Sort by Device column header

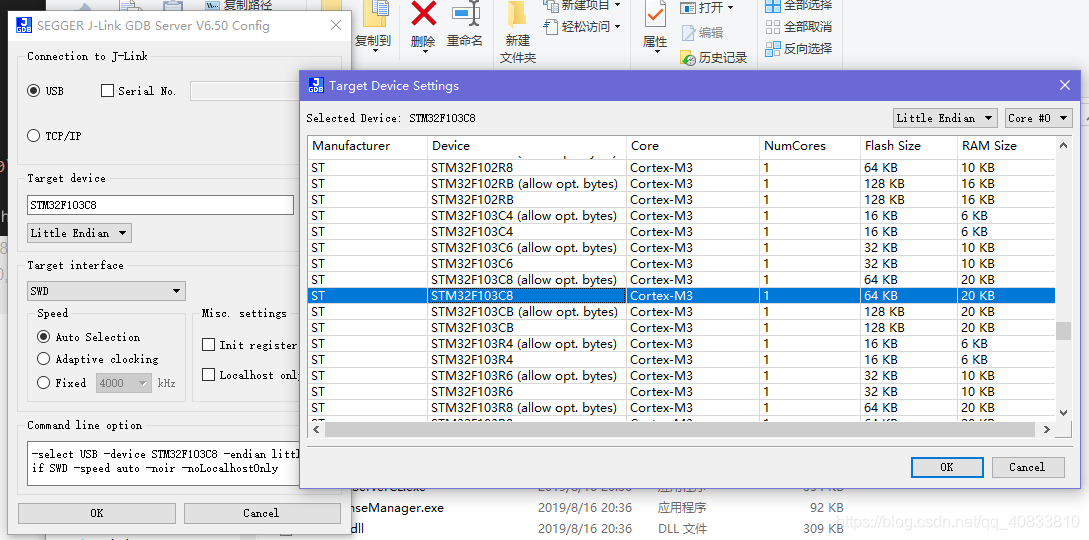pyautogui.click(x=526, y=146)
